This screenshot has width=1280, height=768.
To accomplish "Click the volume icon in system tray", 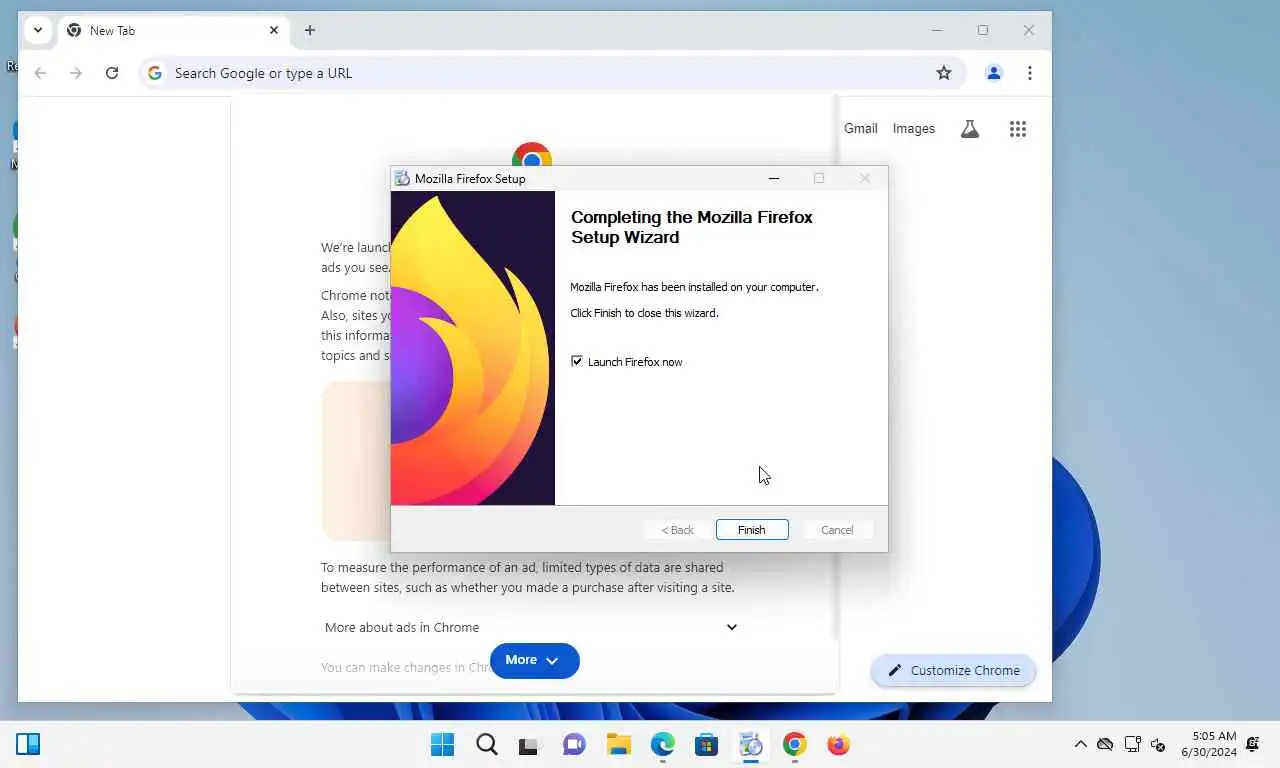I will (x=1158, y=745).
